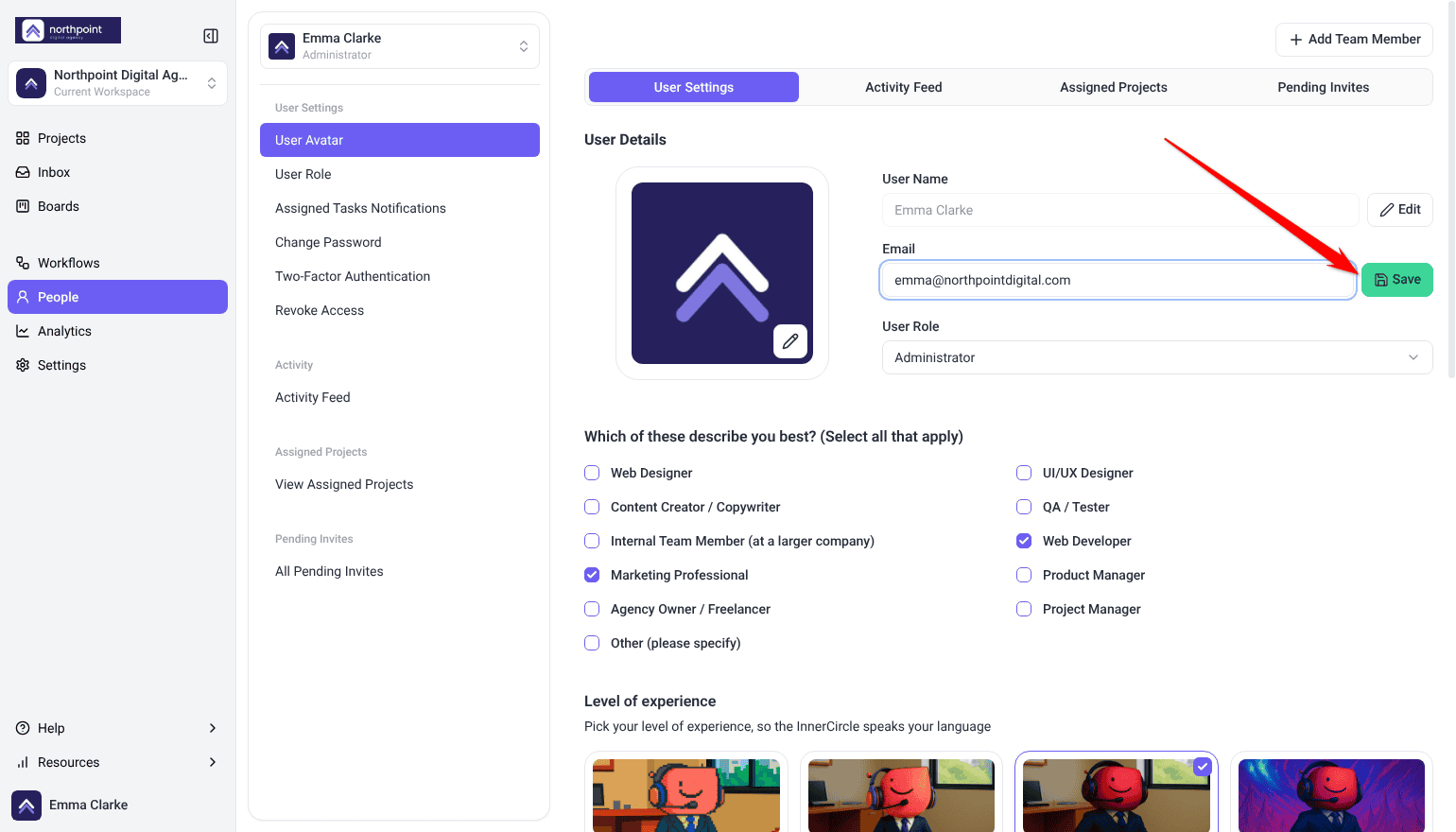Uncheck the Web Developer checkbox
The image size is (1456, 832).
(1024, 541)
